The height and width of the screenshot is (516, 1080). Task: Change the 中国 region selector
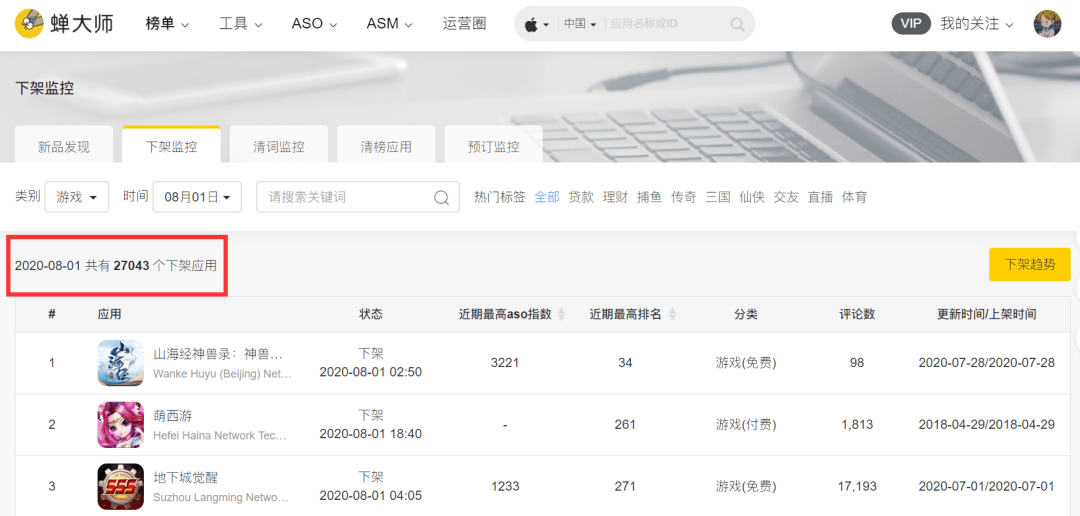(x=580, y=24)
